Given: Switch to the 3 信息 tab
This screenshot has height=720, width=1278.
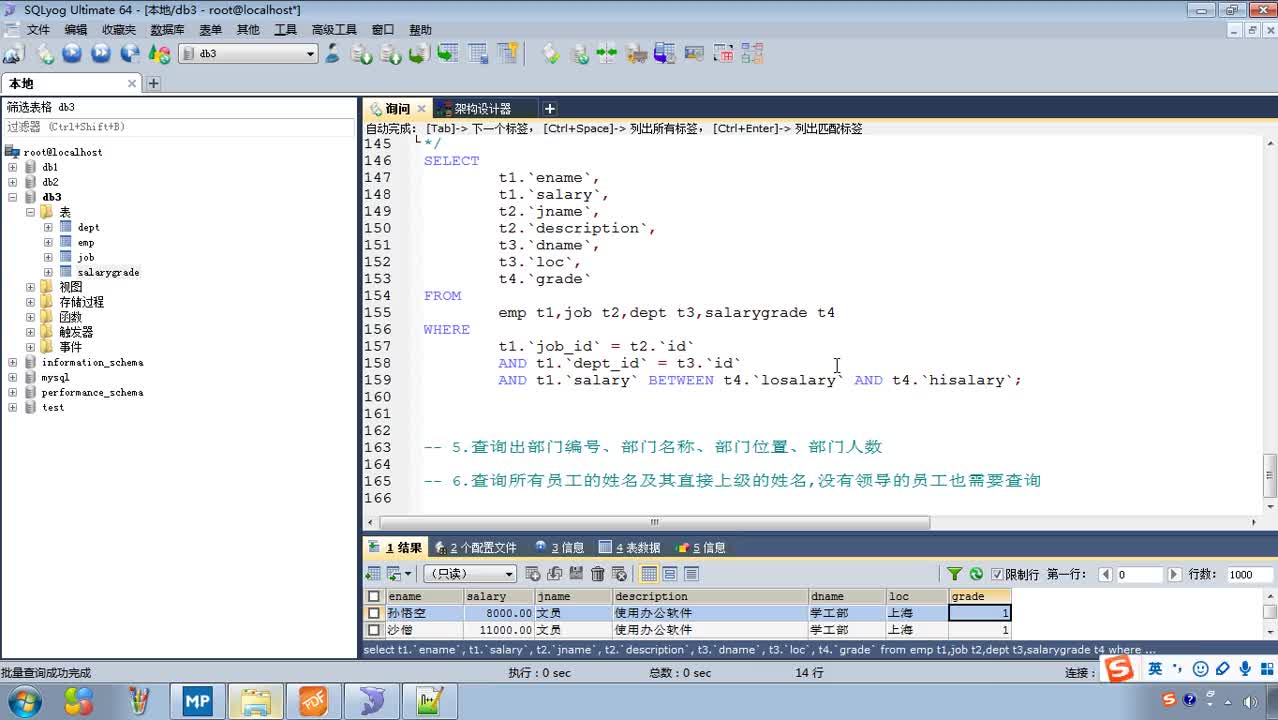Looking at the screenshot, I should pos(560,547).
